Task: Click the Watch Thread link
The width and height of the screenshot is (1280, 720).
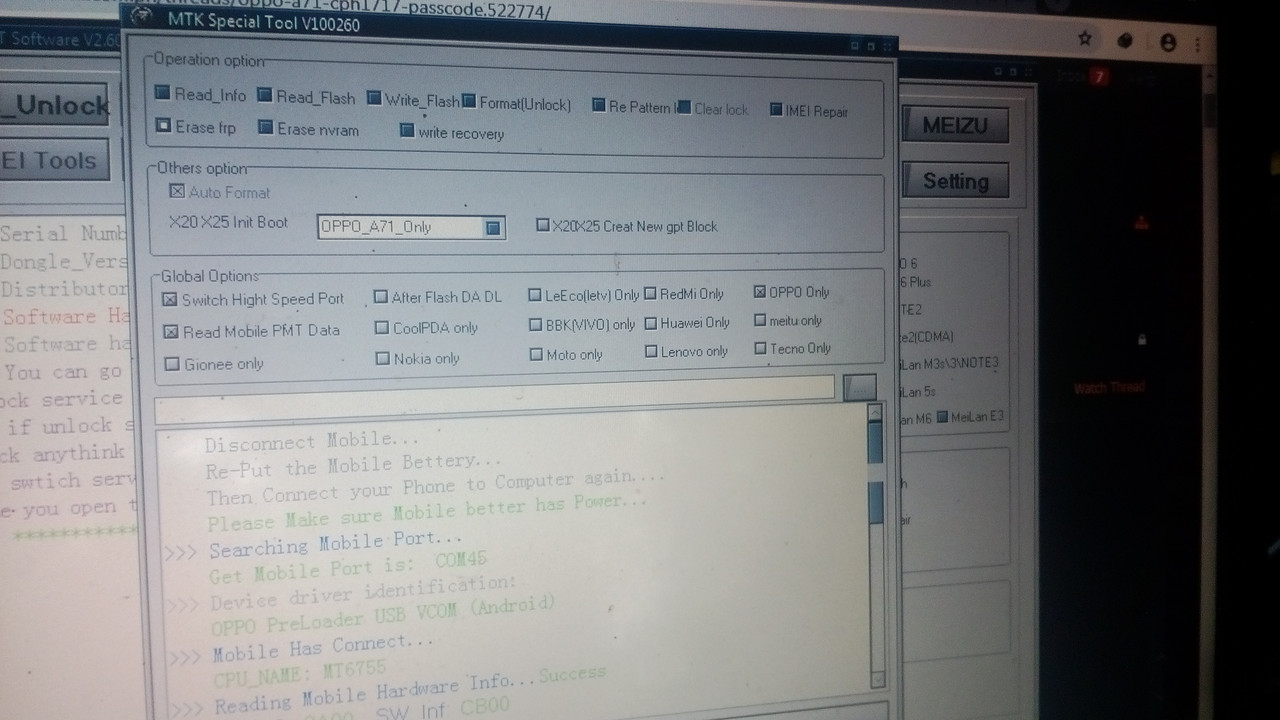Action: point(1110,388)
